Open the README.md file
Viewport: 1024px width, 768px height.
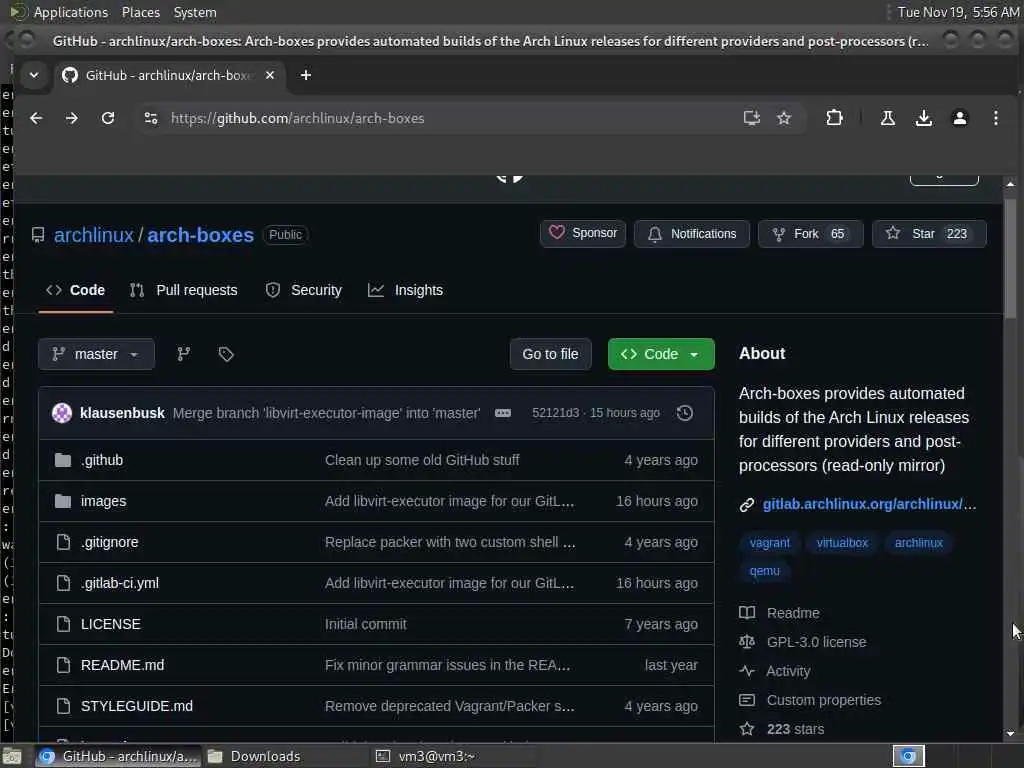122,665
